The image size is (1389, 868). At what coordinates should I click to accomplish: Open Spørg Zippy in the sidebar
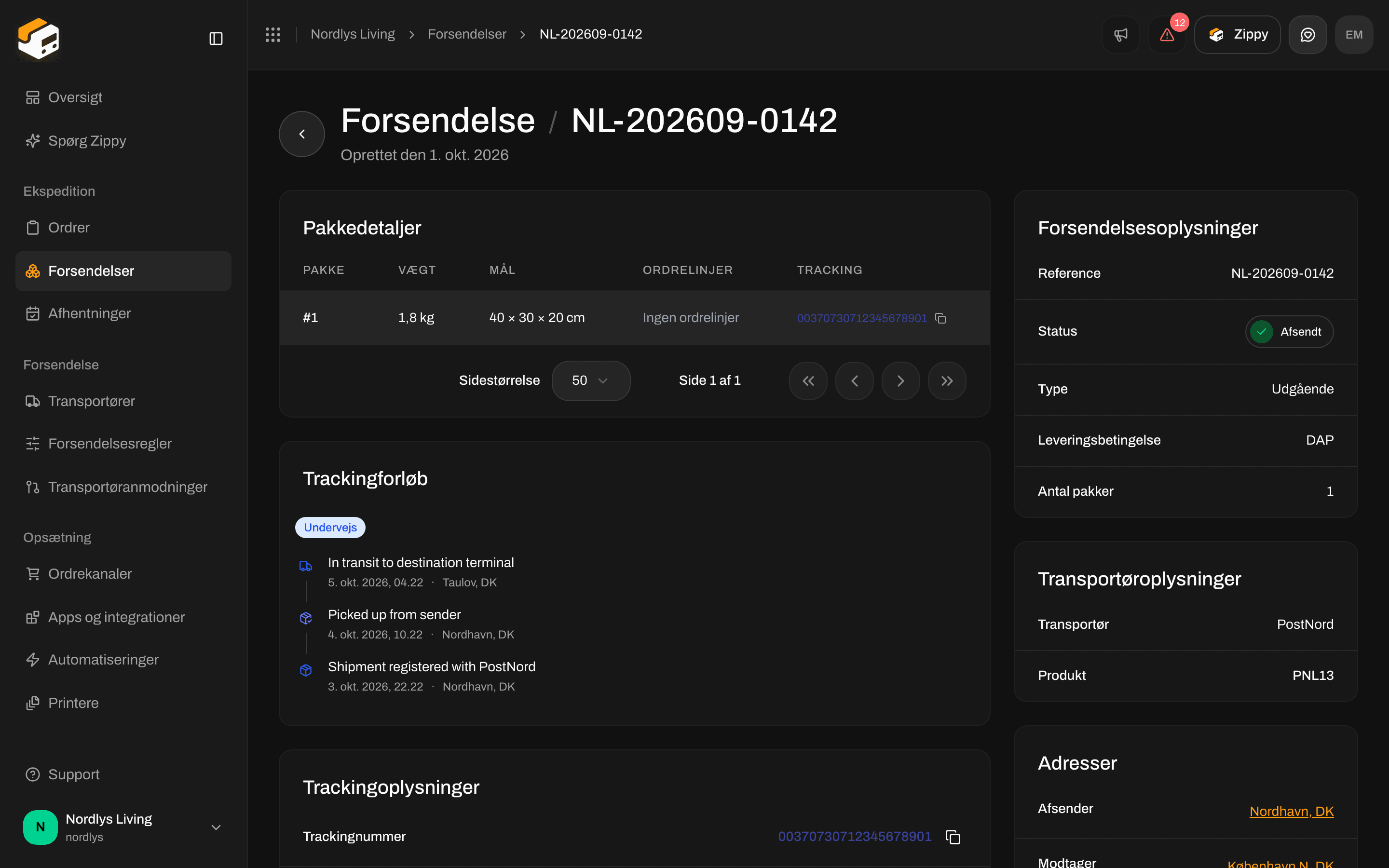click(123, 141)
